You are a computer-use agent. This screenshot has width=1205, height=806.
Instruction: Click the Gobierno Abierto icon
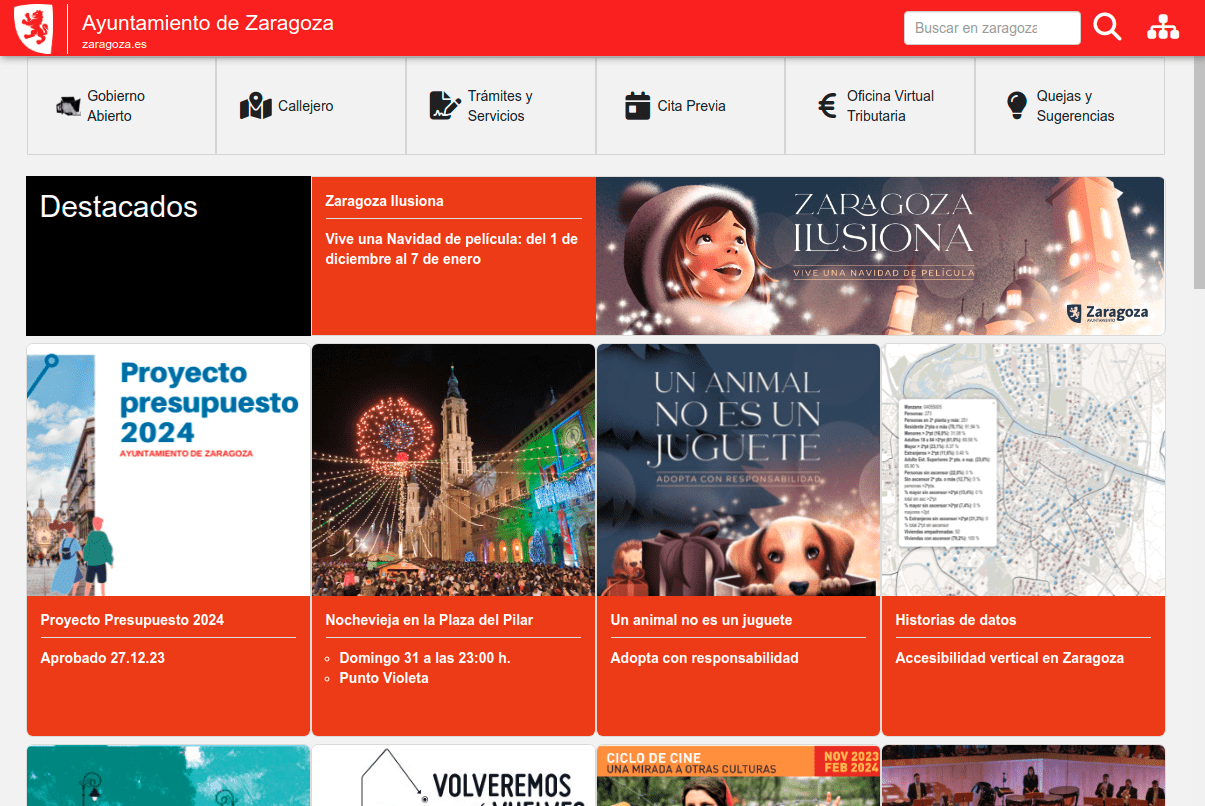[68, 106]
